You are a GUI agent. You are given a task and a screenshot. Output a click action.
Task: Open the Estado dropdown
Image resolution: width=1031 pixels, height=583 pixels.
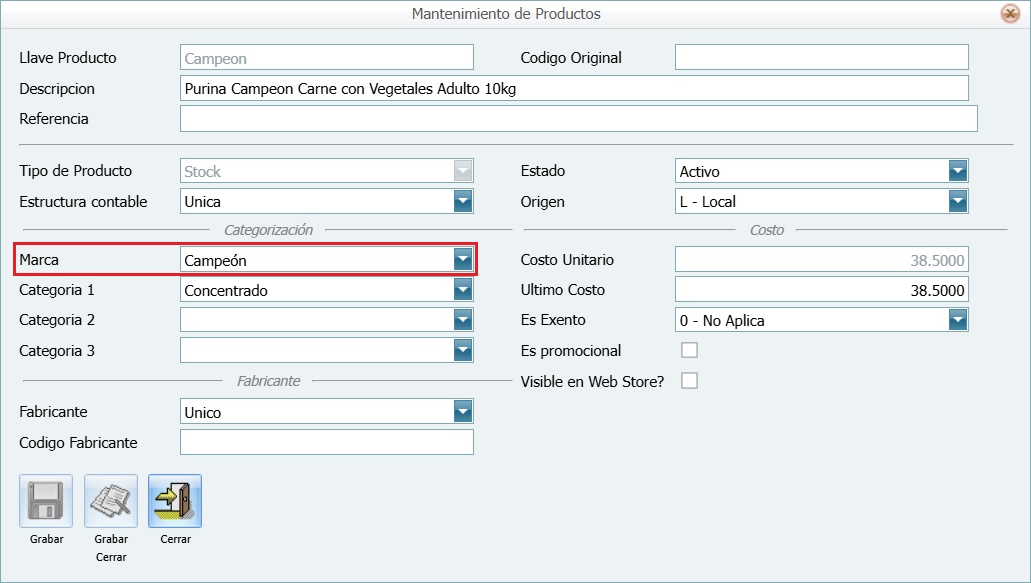point(958,171)
